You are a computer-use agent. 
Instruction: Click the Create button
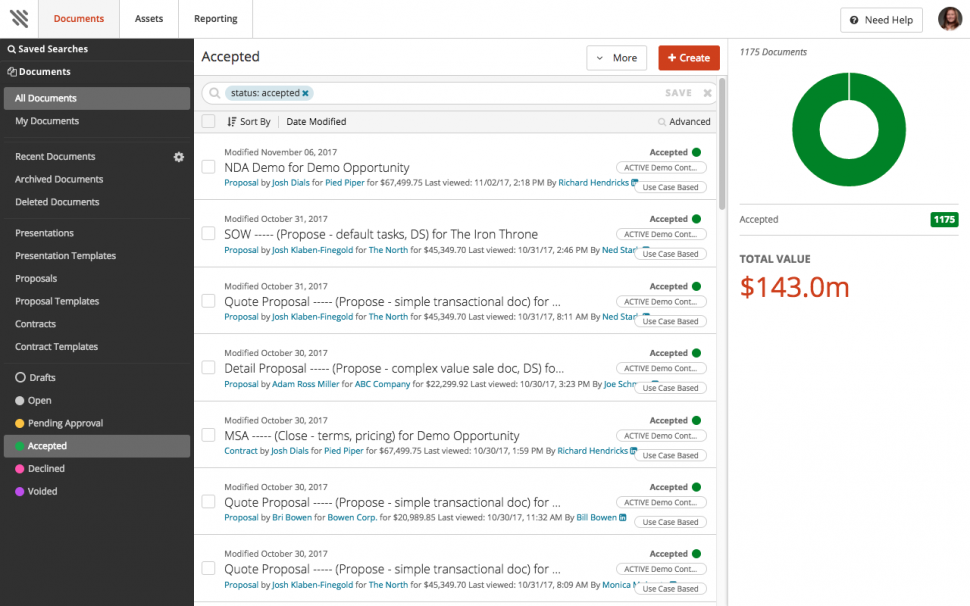689,58
